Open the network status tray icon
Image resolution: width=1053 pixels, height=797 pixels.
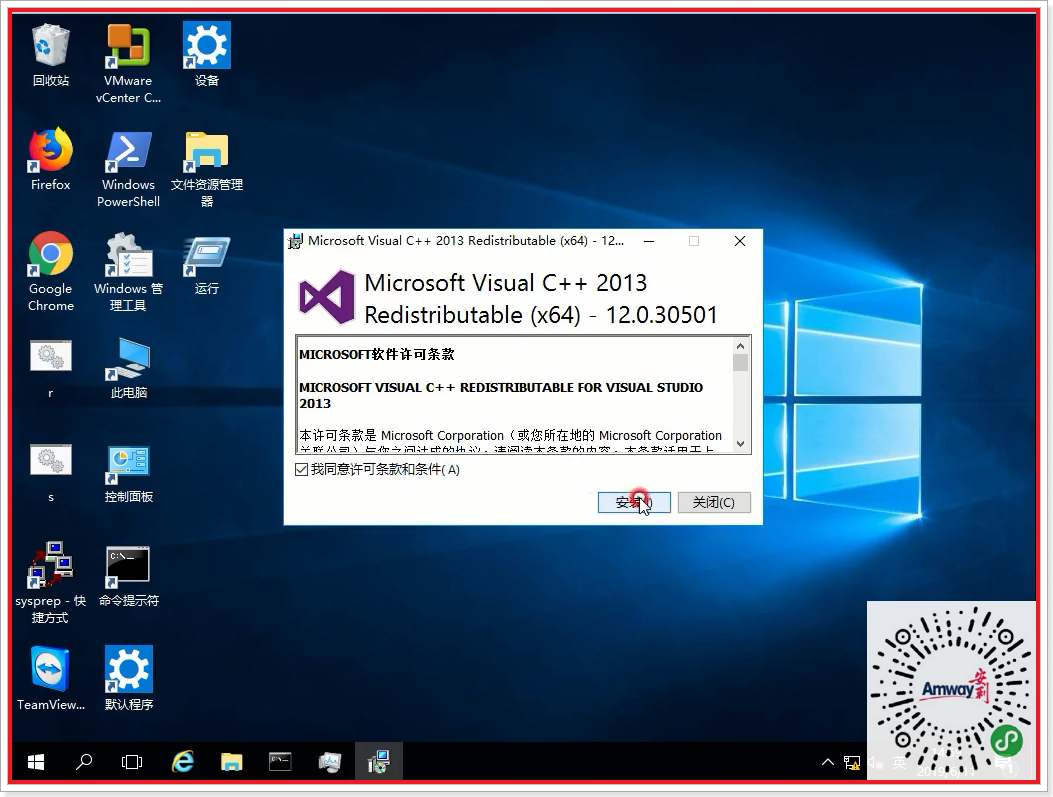click(x=852, y=762)
